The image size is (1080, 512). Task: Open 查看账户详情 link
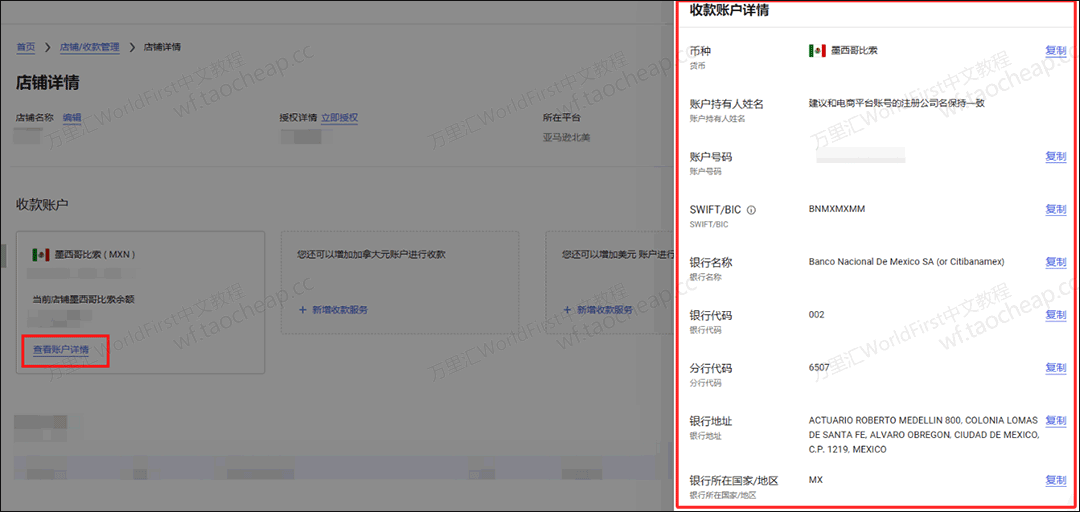[61, 349]
